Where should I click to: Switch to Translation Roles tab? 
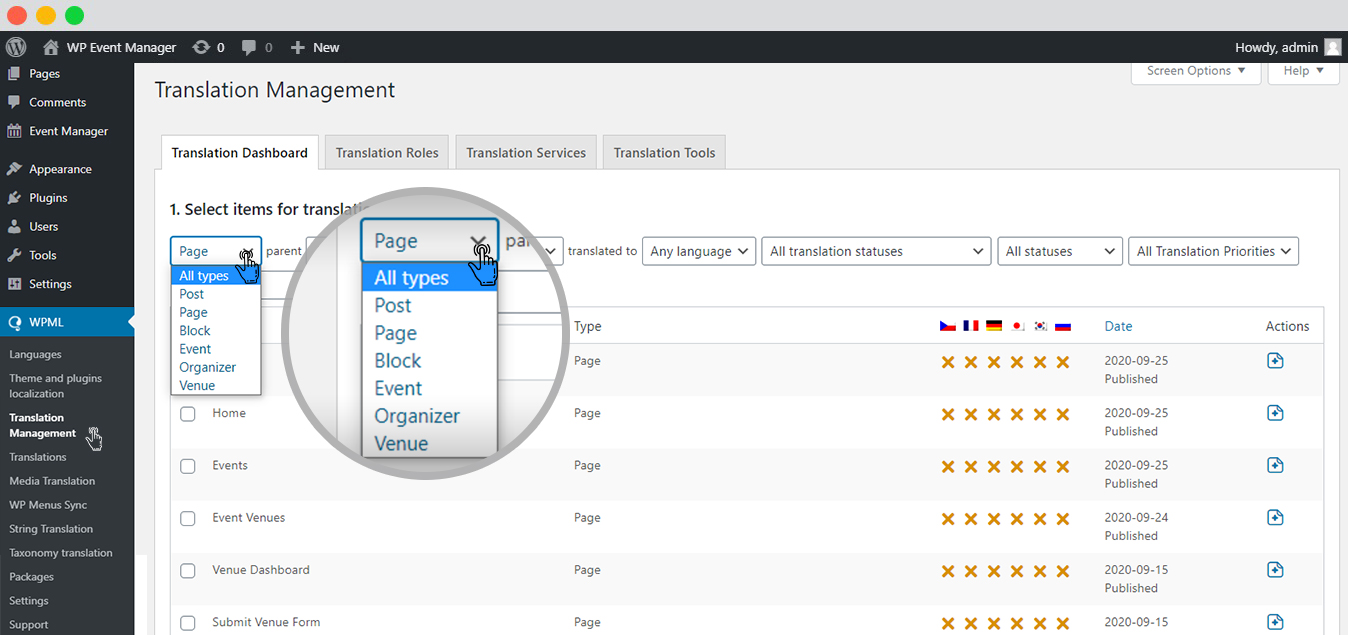click(387, 153)
